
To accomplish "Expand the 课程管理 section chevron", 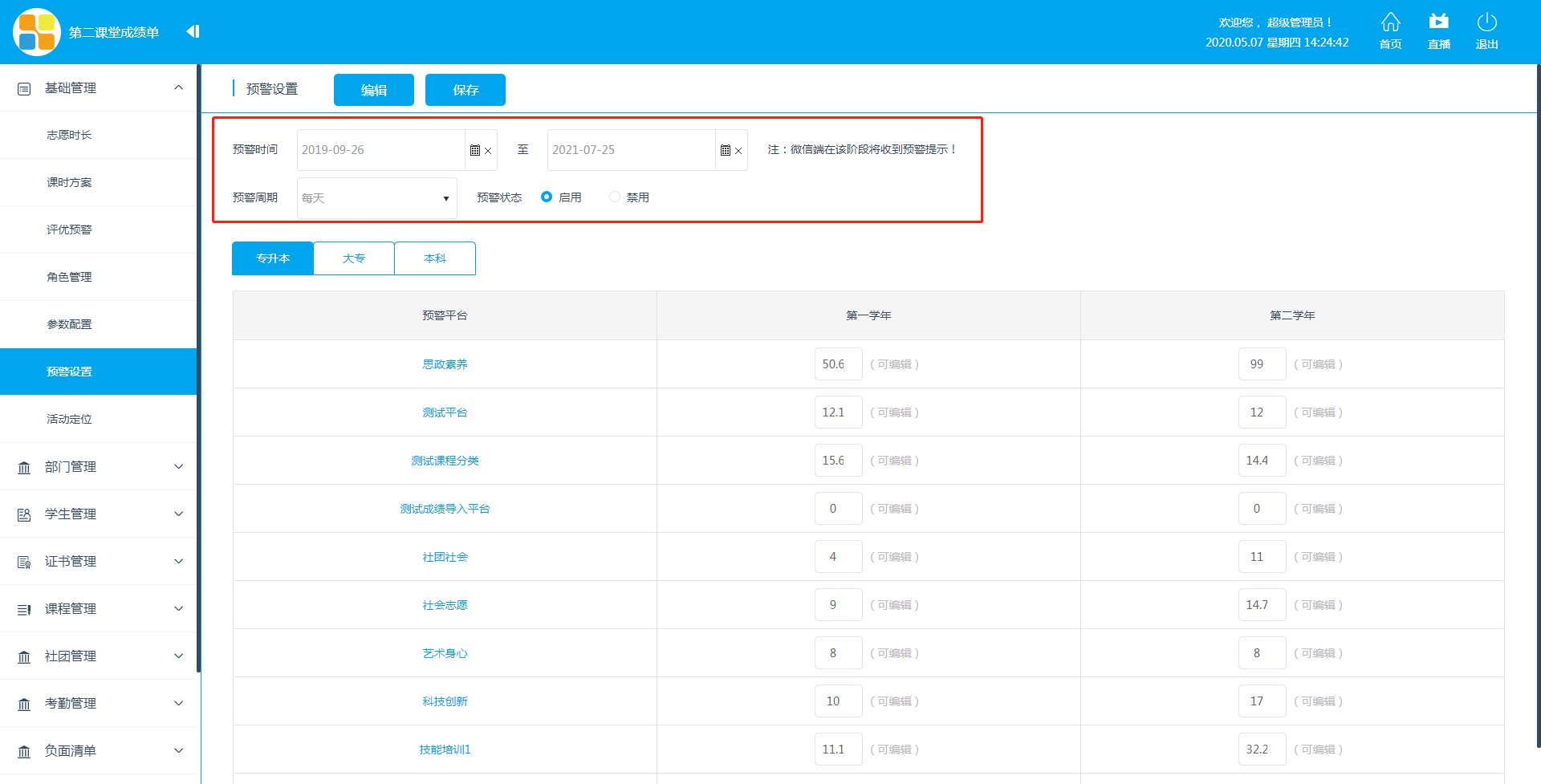I will click(x=178, y=608).
